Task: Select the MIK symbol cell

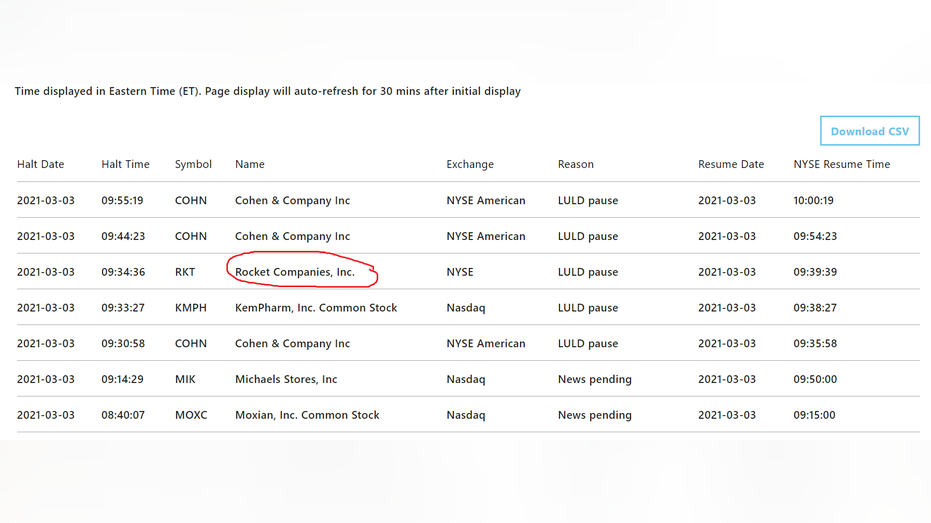Action: tap(185, 379)
